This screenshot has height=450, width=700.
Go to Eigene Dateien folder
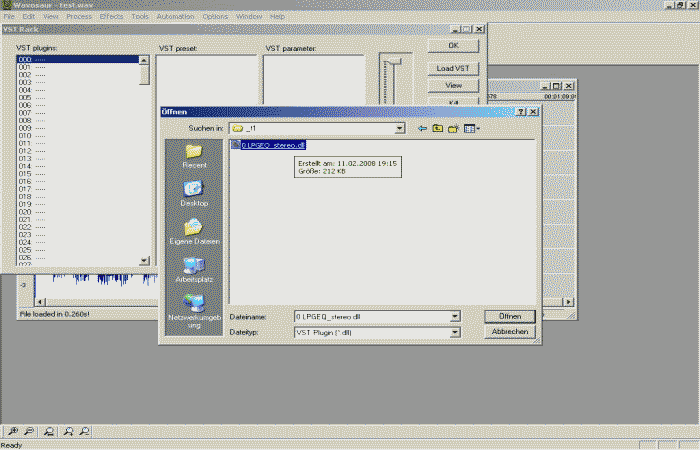pos(193,228)
